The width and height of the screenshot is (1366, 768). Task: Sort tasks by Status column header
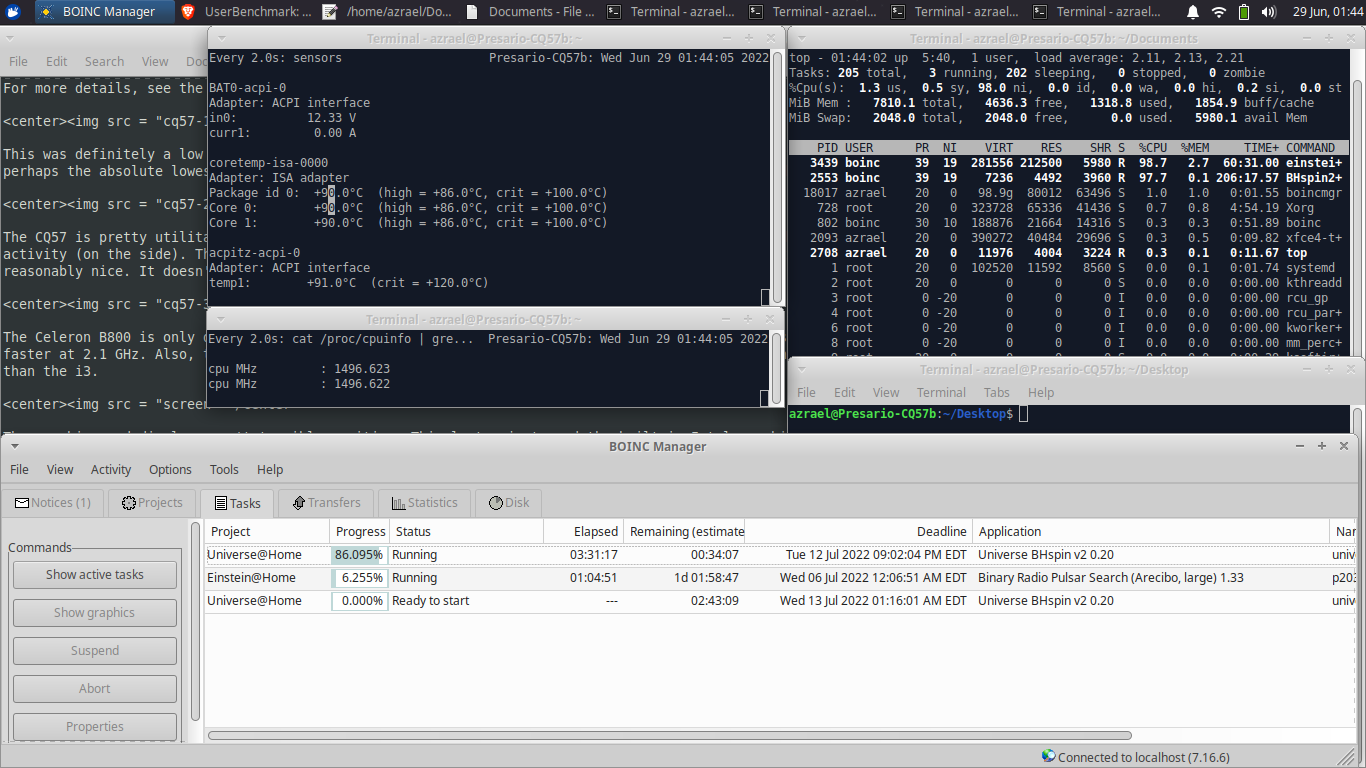(466, 531)
